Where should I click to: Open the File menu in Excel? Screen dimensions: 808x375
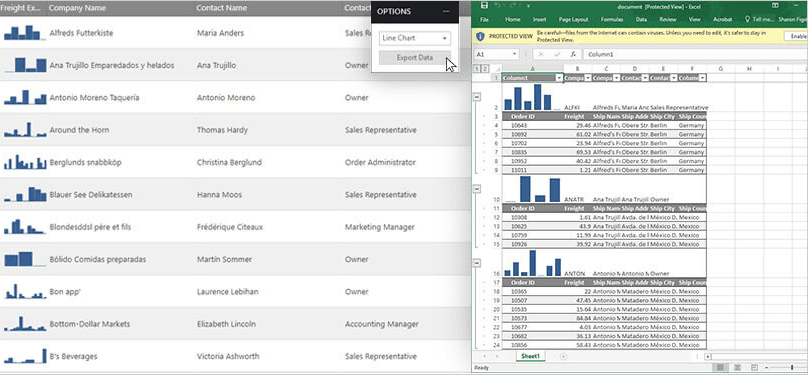click(x=484, y=19)
